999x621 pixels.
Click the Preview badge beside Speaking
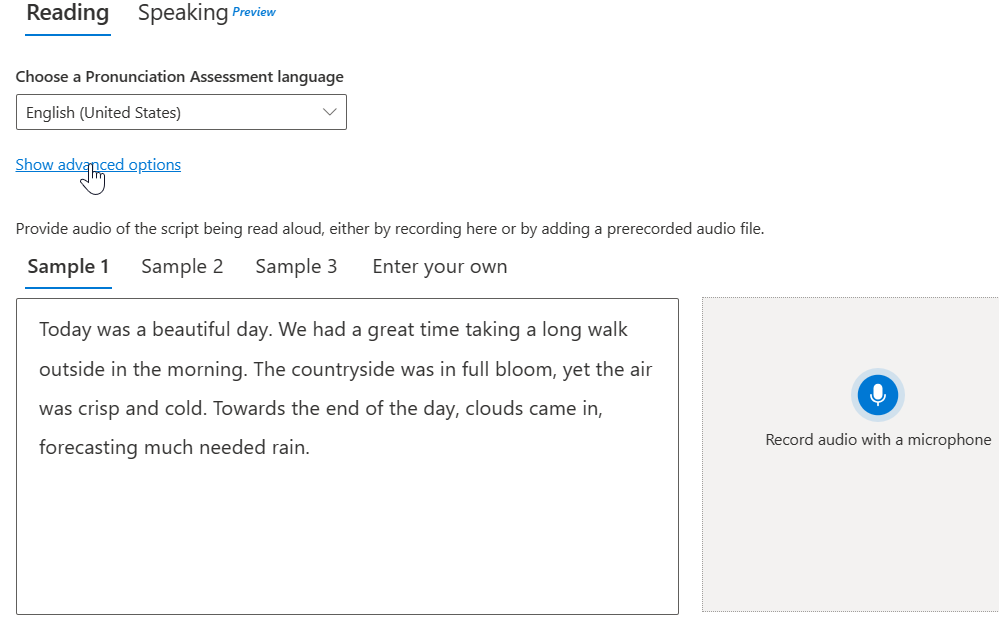click(x=254, y=12)
